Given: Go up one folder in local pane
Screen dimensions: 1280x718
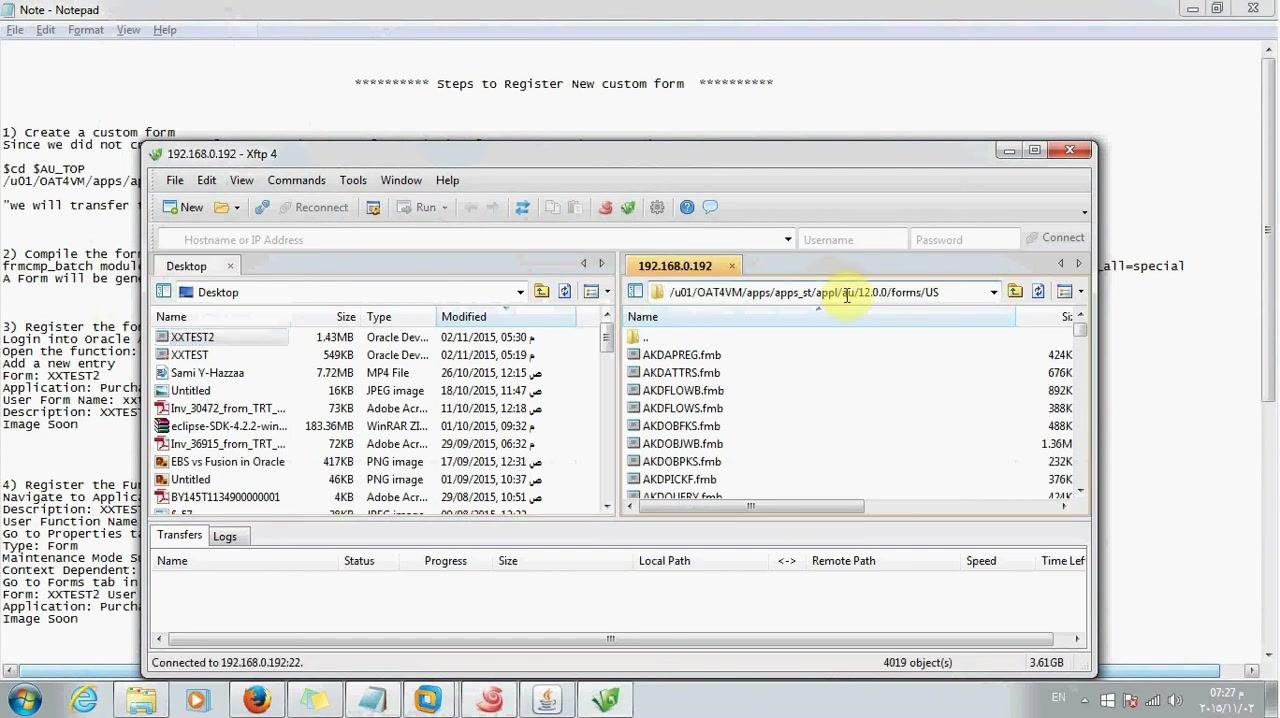Looking at the screenshot, I should [x=541, y=292].
